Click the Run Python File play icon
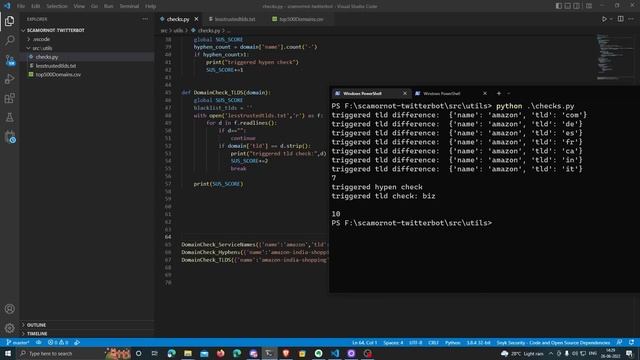Viewport: 640px width, 360px height. (604, 19)
